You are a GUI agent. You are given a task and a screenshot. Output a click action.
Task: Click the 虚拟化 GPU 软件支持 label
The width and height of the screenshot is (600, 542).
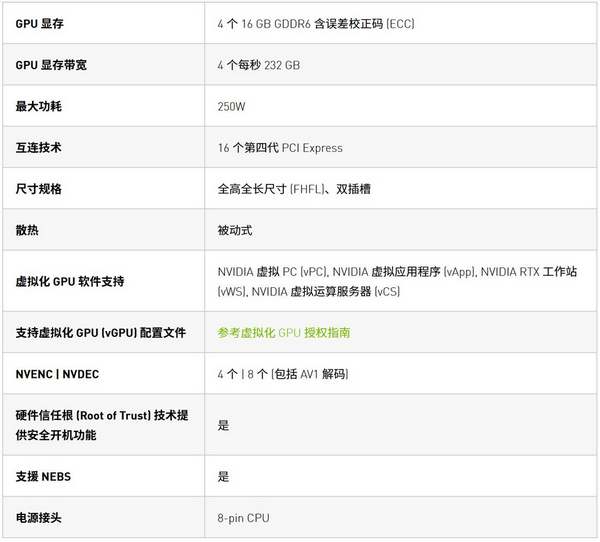click(x=70, y=281)
